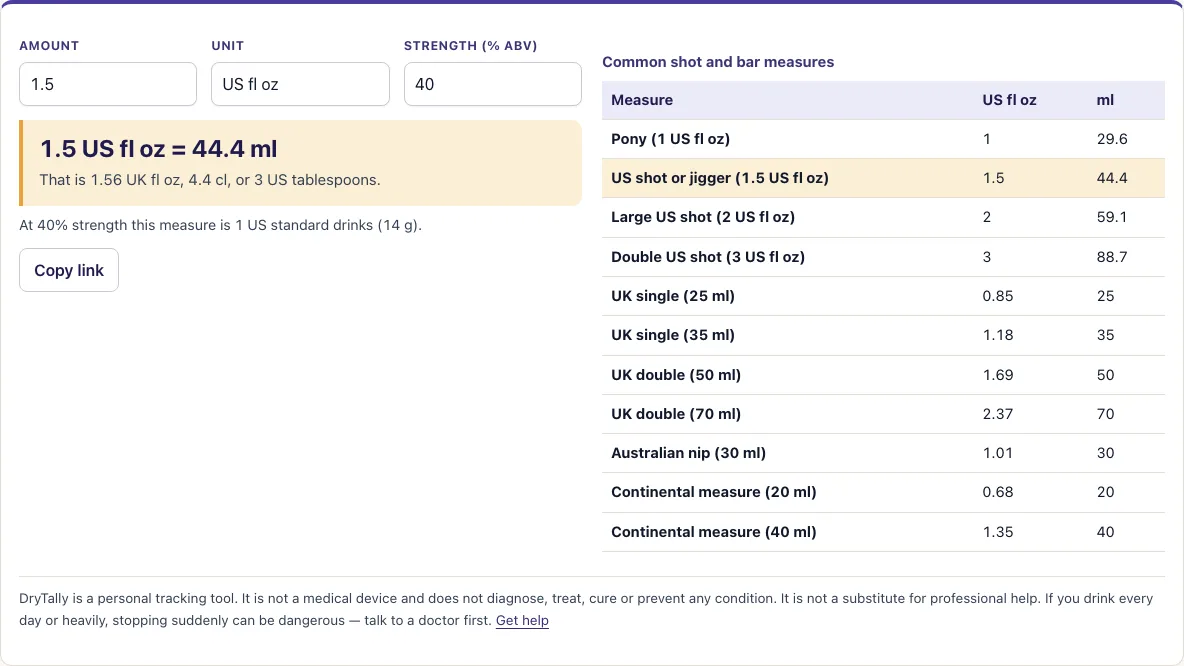Select Continental measure (20 ml) row
The image size is (1184, 666).
(883, 492)
